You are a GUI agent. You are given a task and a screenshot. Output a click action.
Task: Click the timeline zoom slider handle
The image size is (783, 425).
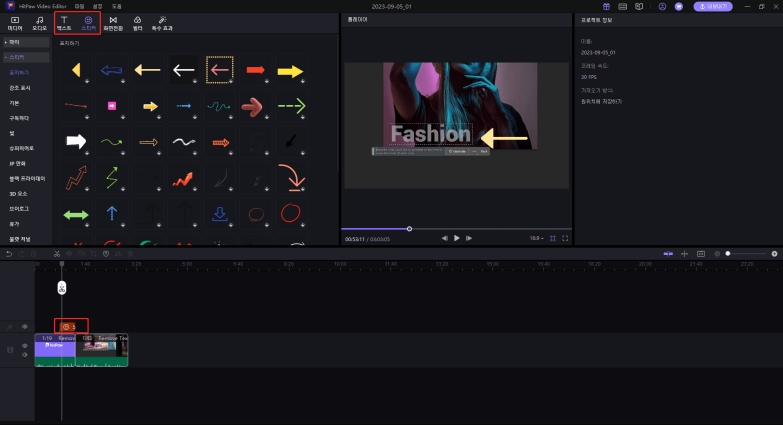728,254
